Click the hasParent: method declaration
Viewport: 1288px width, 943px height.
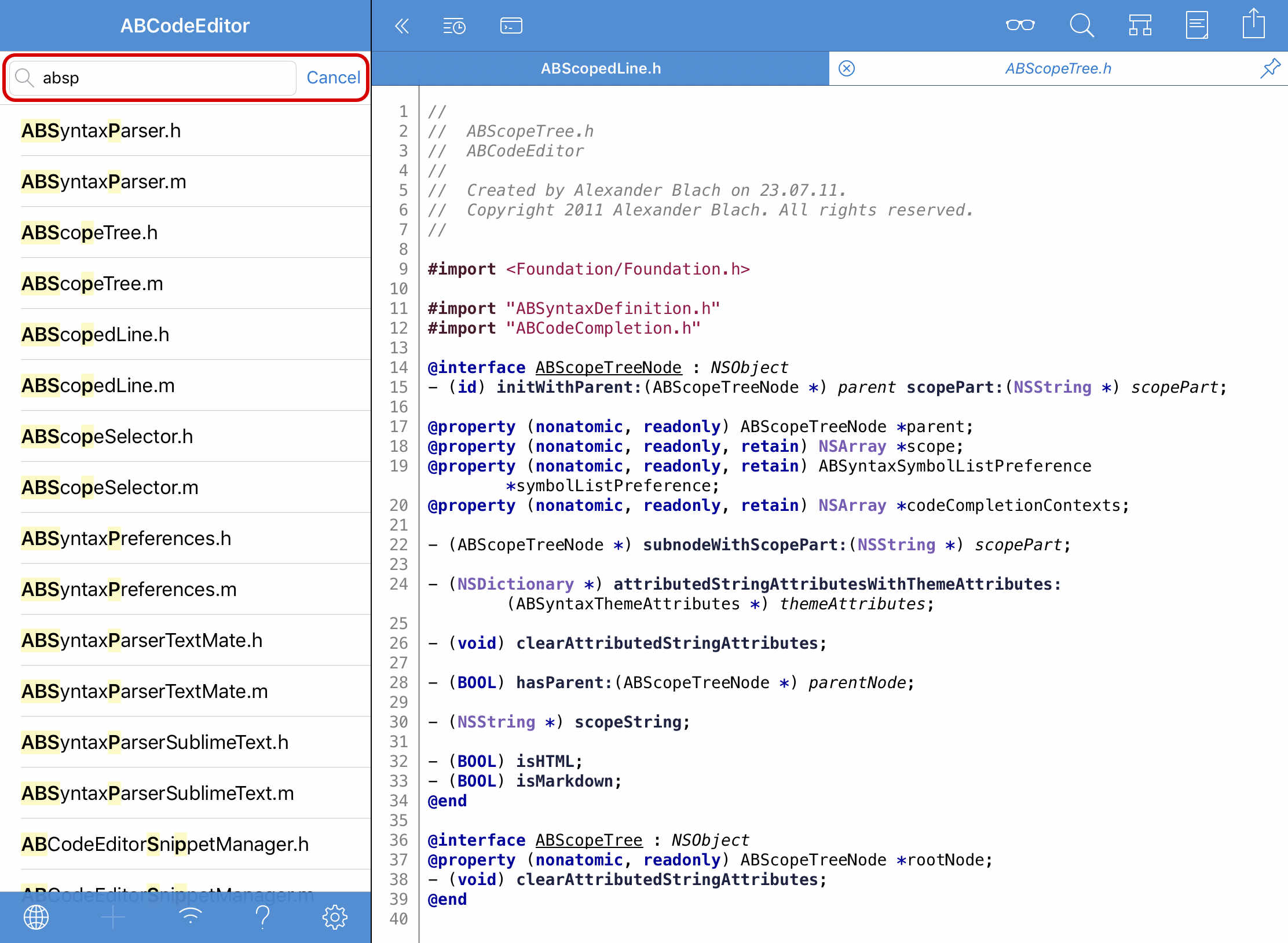pyautogui.click(x=564, y=683)
